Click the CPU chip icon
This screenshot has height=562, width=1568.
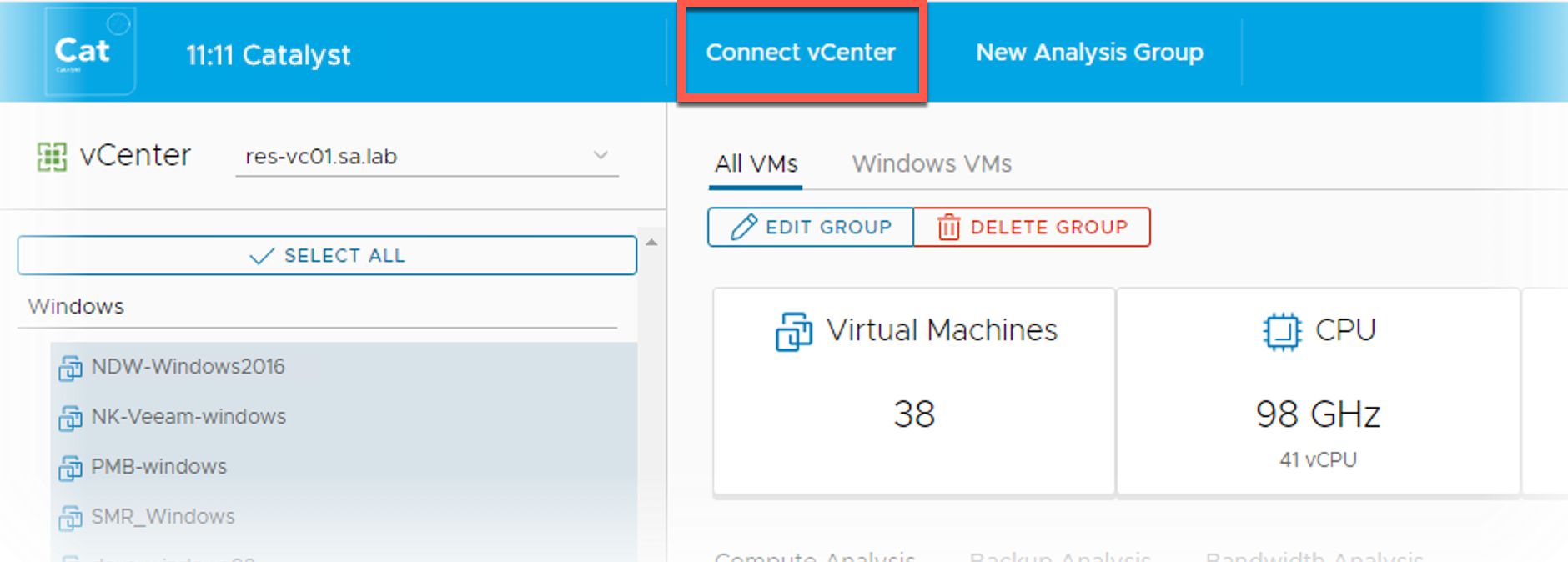[x=1281, y=331]
